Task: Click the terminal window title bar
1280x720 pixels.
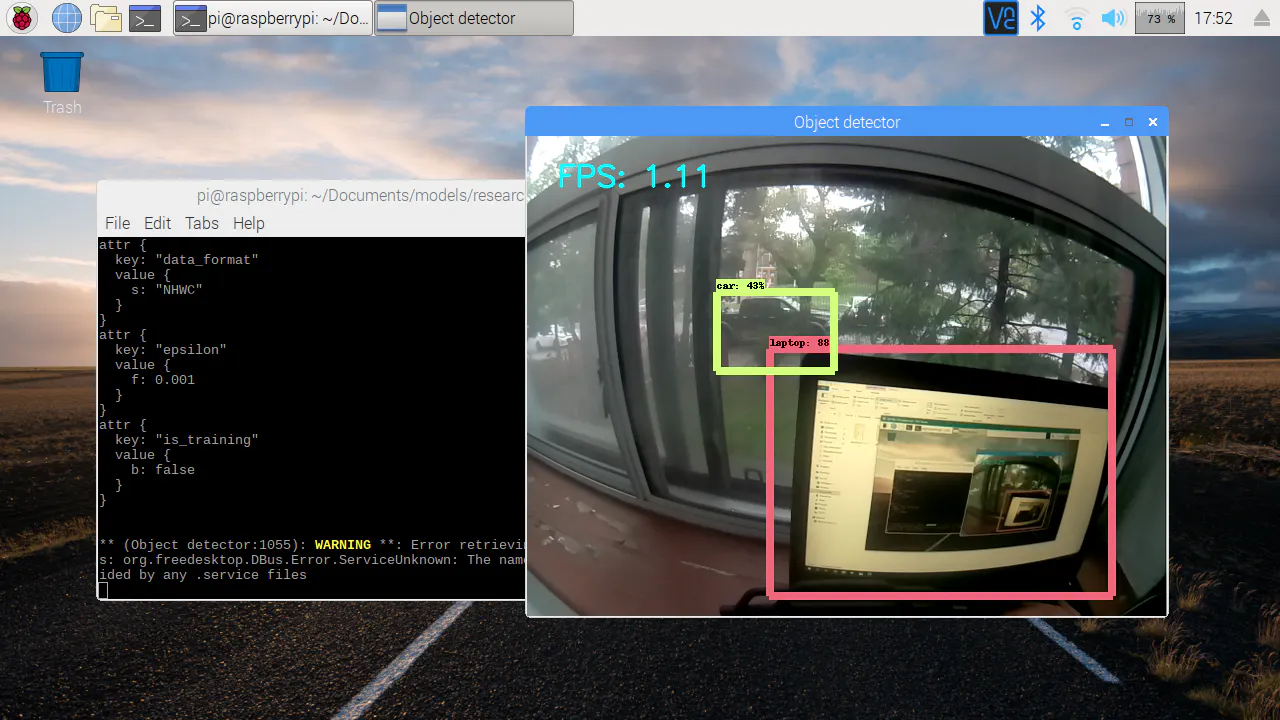Action: (312, 196)
